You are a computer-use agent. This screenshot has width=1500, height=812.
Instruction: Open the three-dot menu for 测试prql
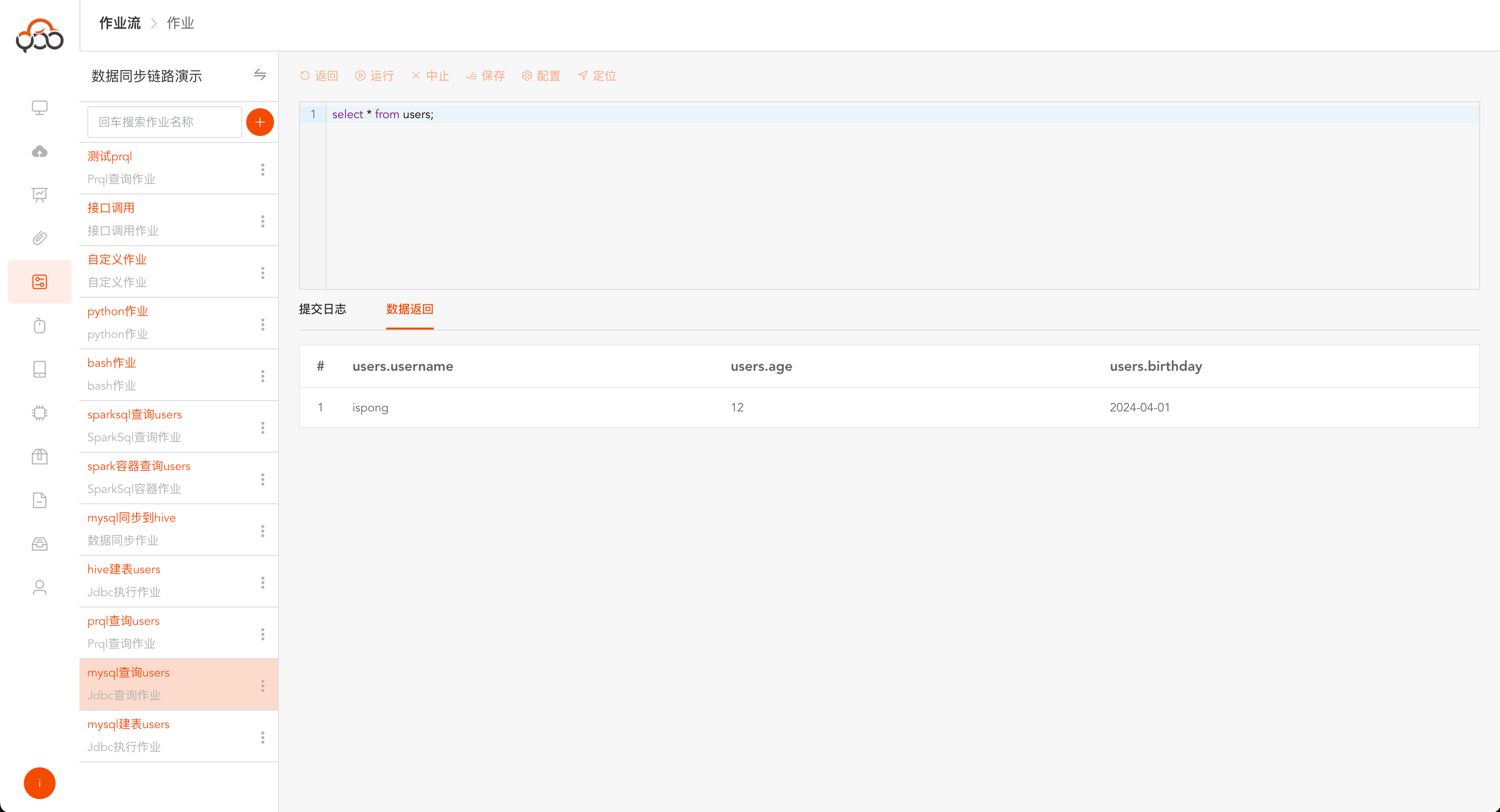[x=263, y=169]
